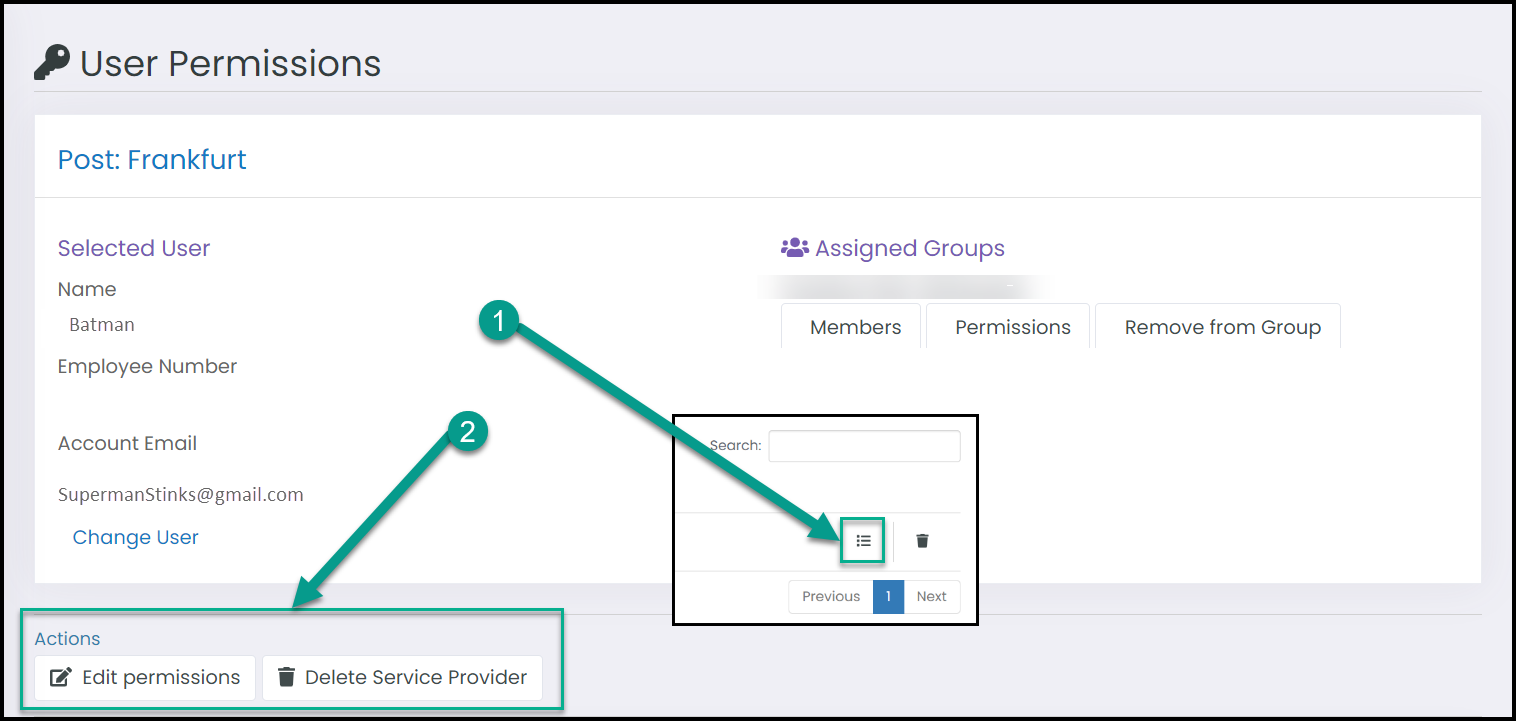This screenshot has width=1516, height=721.
Task: Click the Change User link
Action: coord(136,537)
